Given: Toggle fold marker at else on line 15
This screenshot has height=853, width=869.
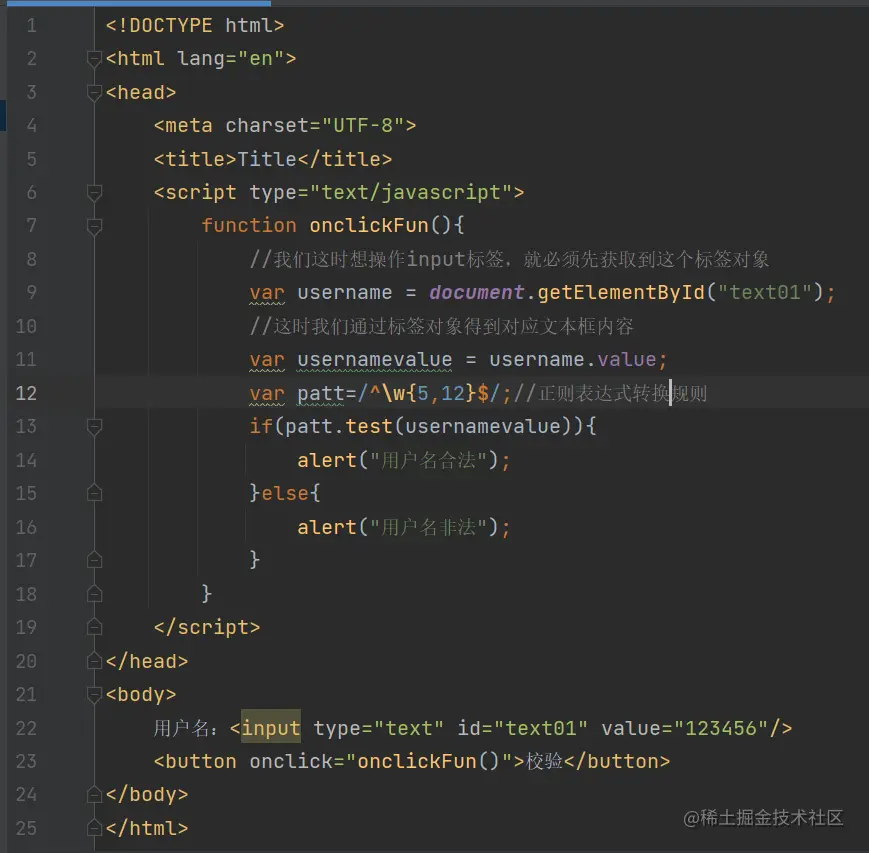Looking at the screenshot, I should 94,493.
